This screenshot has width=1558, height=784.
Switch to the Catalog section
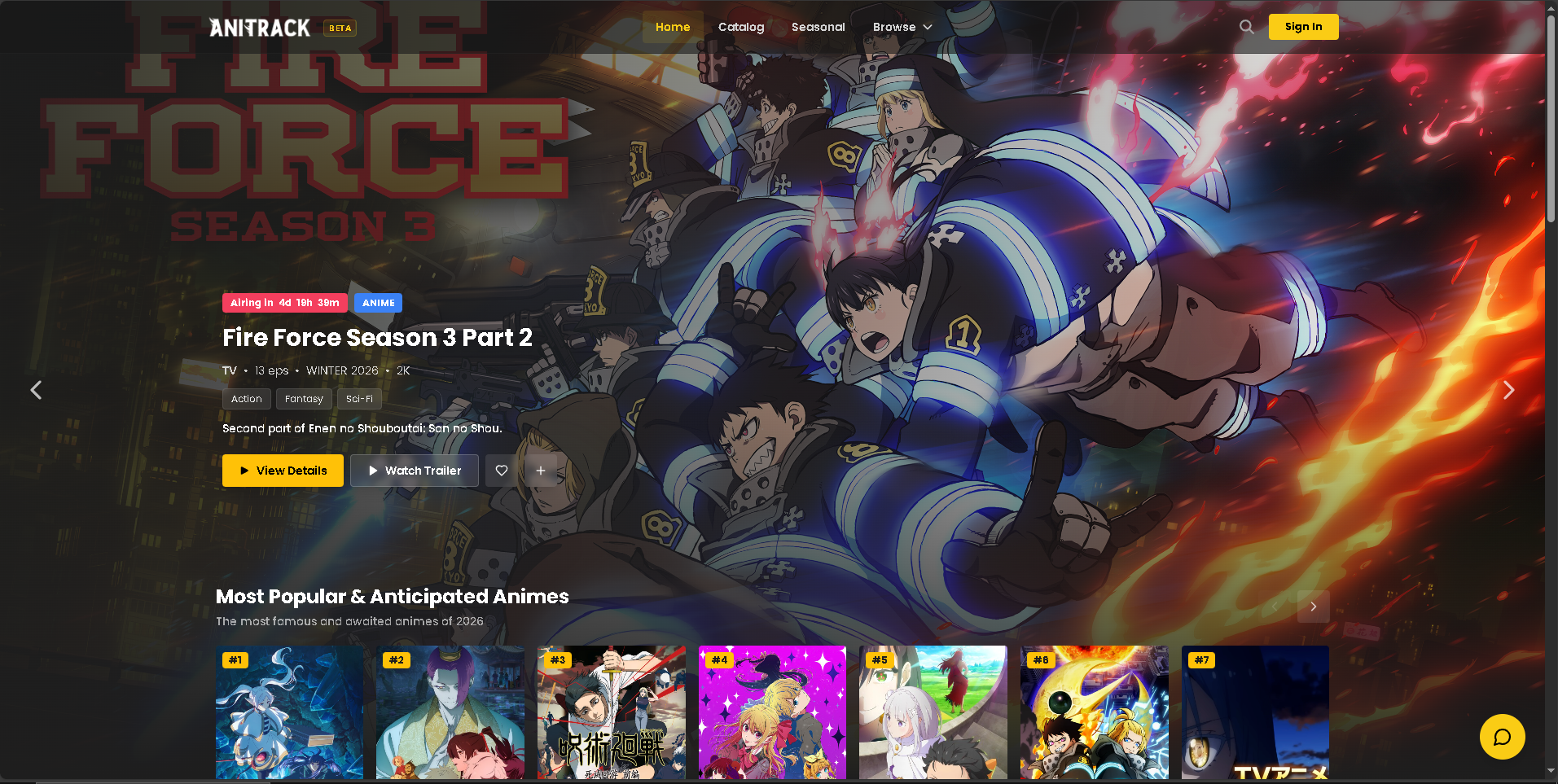[x=740, y=26]
